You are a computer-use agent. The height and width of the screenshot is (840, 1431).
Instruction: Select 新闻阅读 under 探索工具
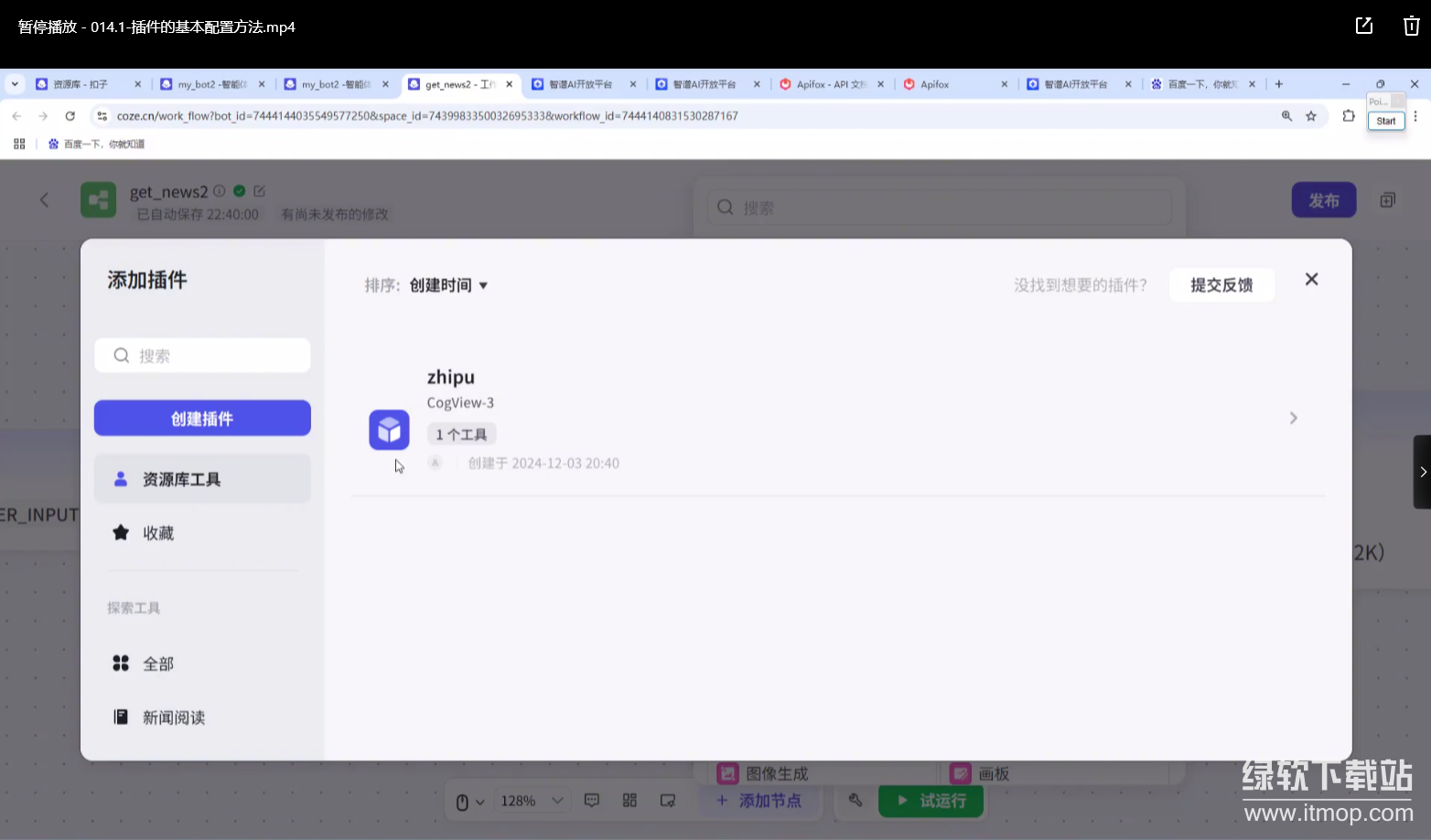pyautogui.click(x=174, y=716)
